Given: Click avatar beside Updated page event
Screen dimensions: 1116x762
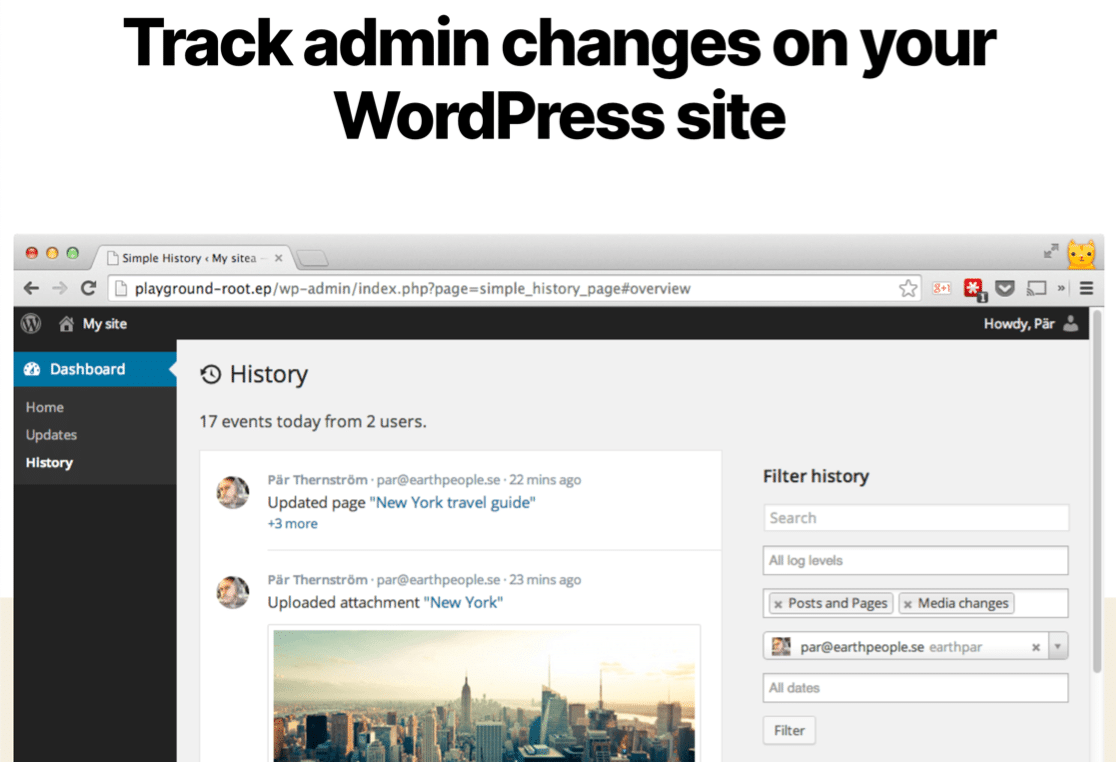Looking at the screenshot, I should [x=233, y=492].
